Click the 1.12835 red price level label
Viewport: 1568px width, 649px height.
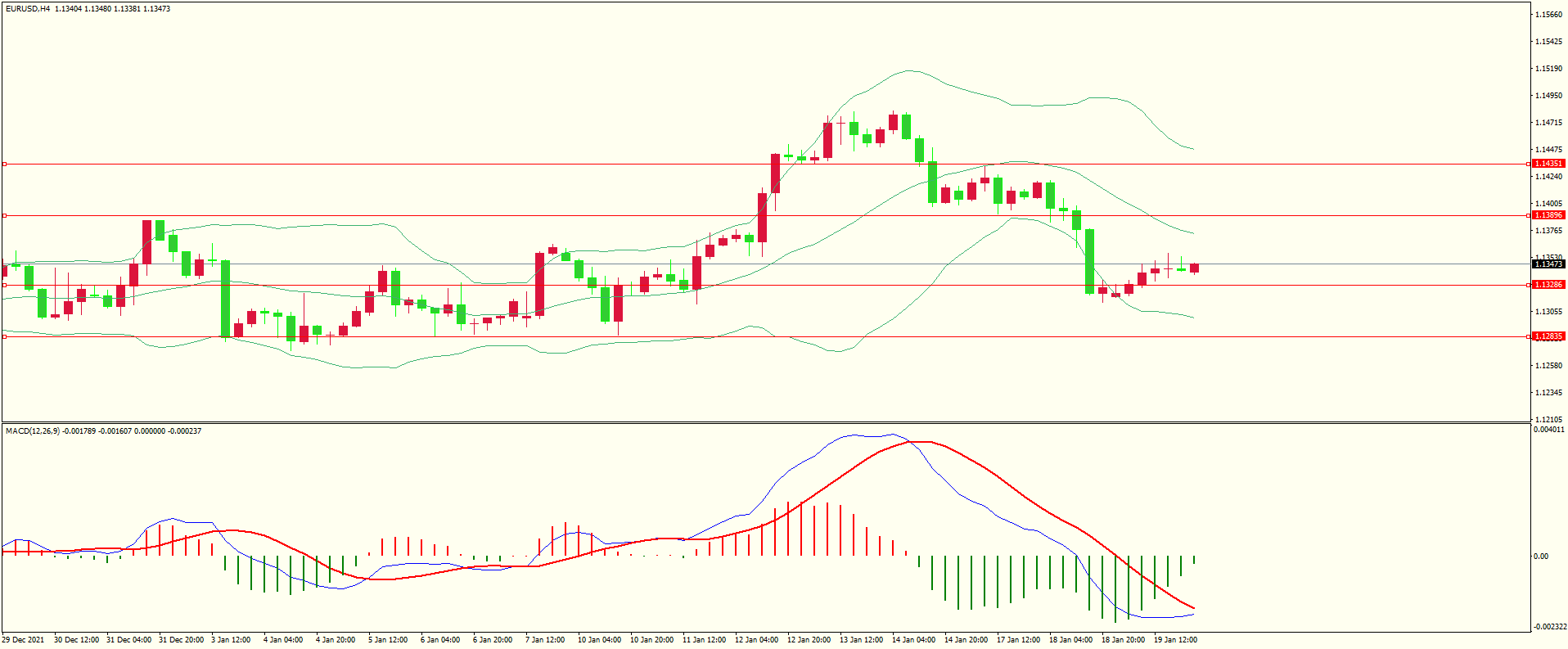[x=1548, y=336]
